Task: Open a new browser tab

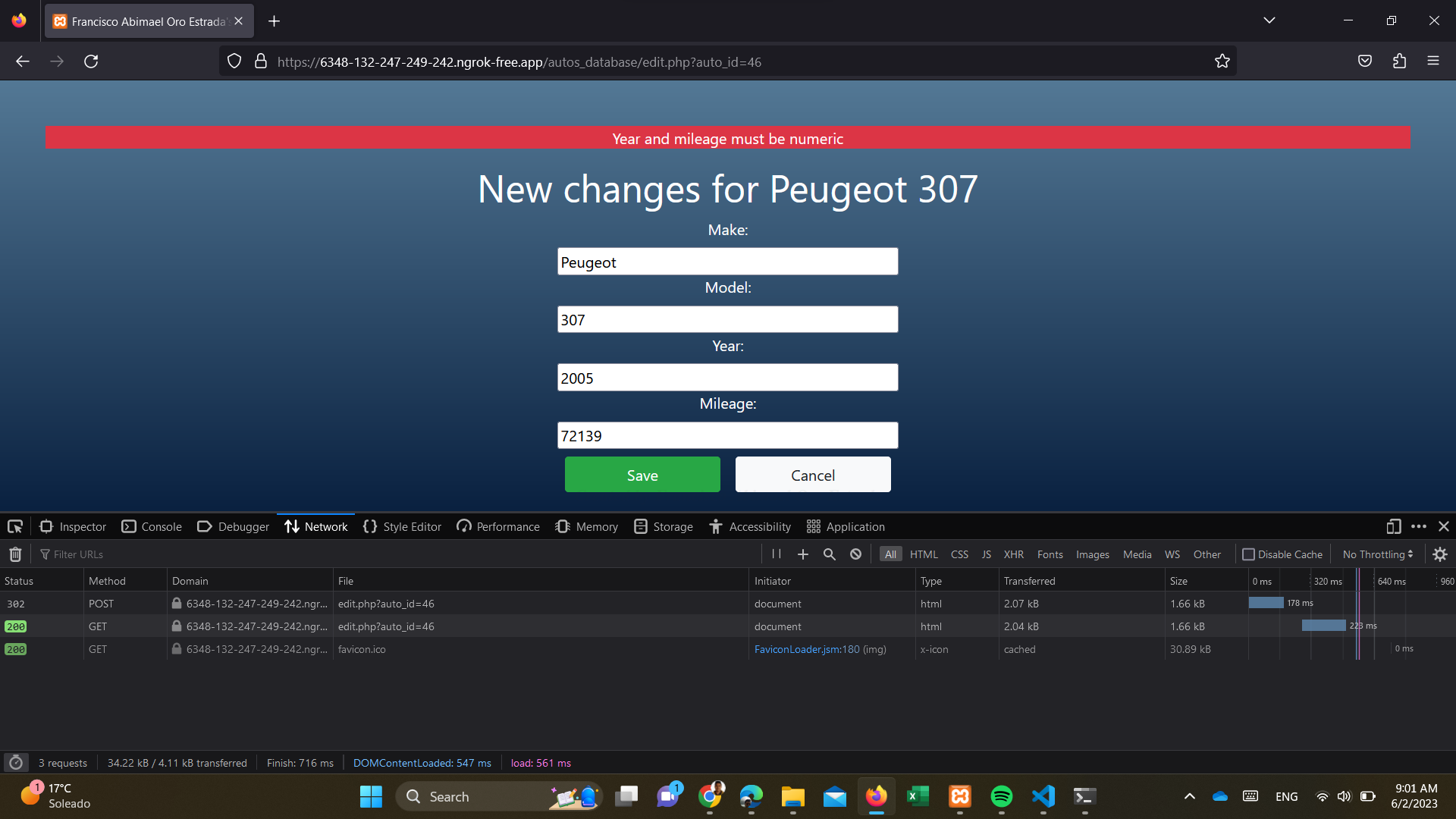Action: 275,21
